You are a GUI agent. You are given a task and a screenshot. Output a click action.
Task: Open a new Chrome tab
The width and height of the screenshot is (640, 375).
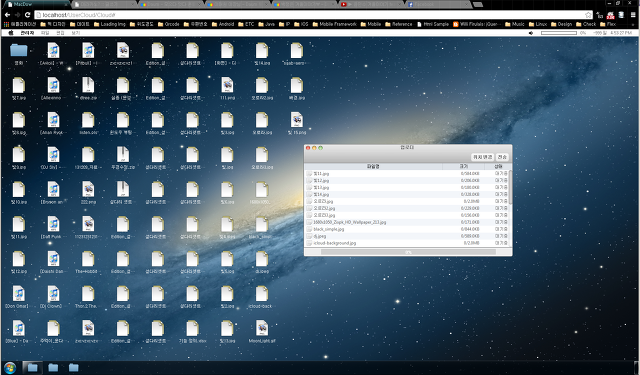click(x=478, y=4)
